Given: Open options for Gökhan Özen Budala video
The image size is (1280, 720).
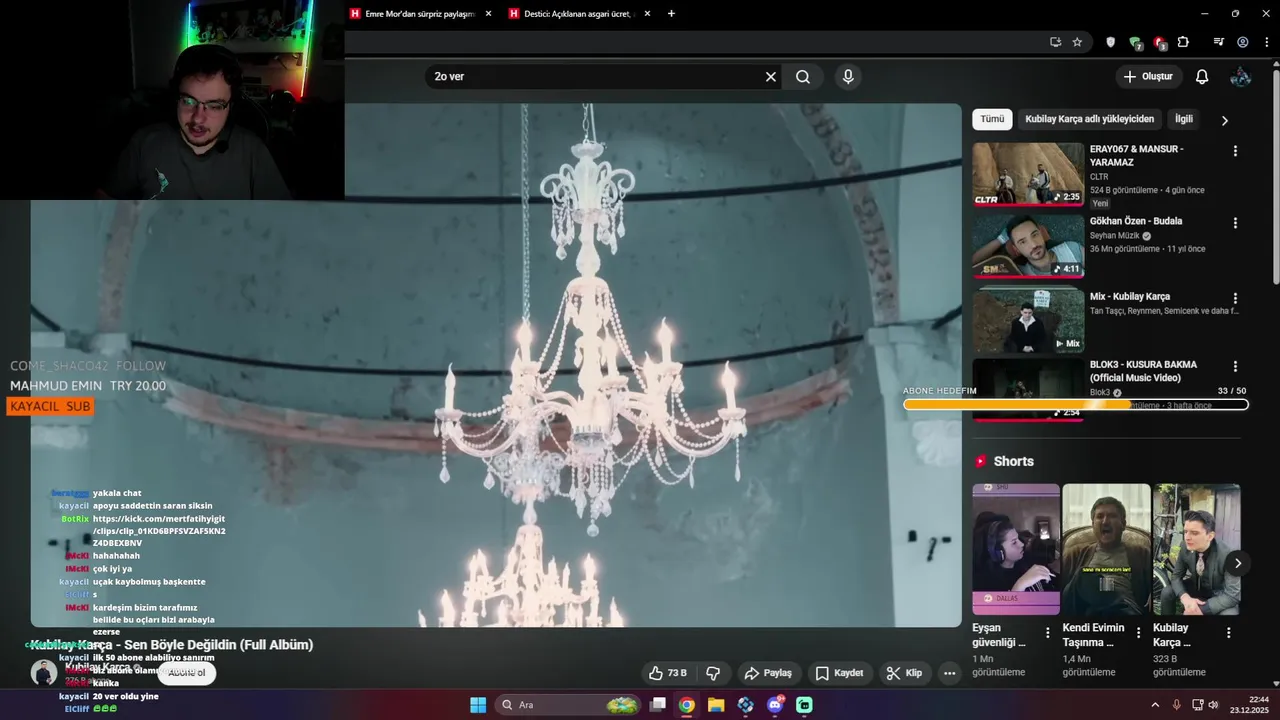Looking at the screenshot, I should [1235, 223].
